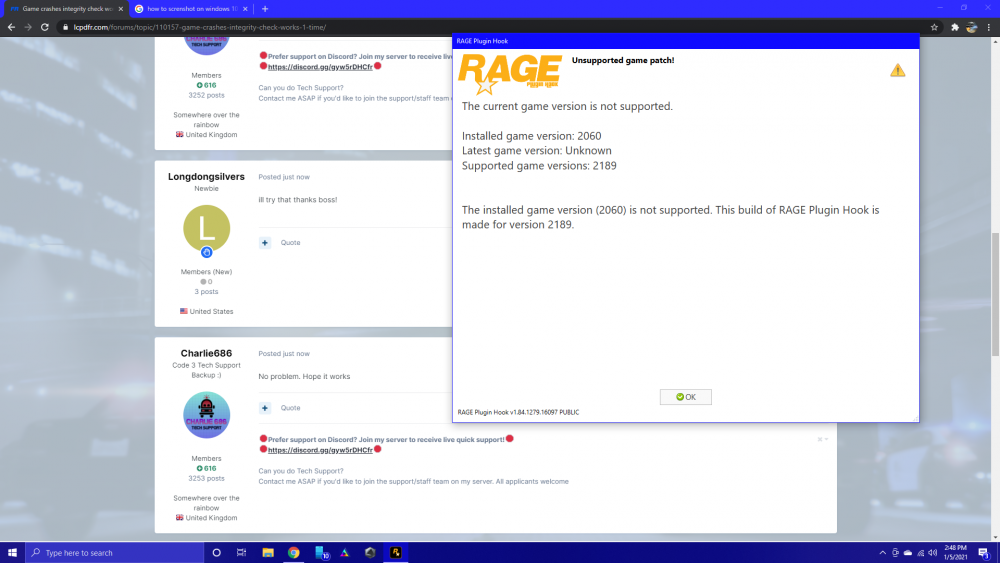Open the Rockstar Games Launcher taskbar icon
Image resolution: width=1000 pixels, height=563 pixels.
click(x=395, y=553)
